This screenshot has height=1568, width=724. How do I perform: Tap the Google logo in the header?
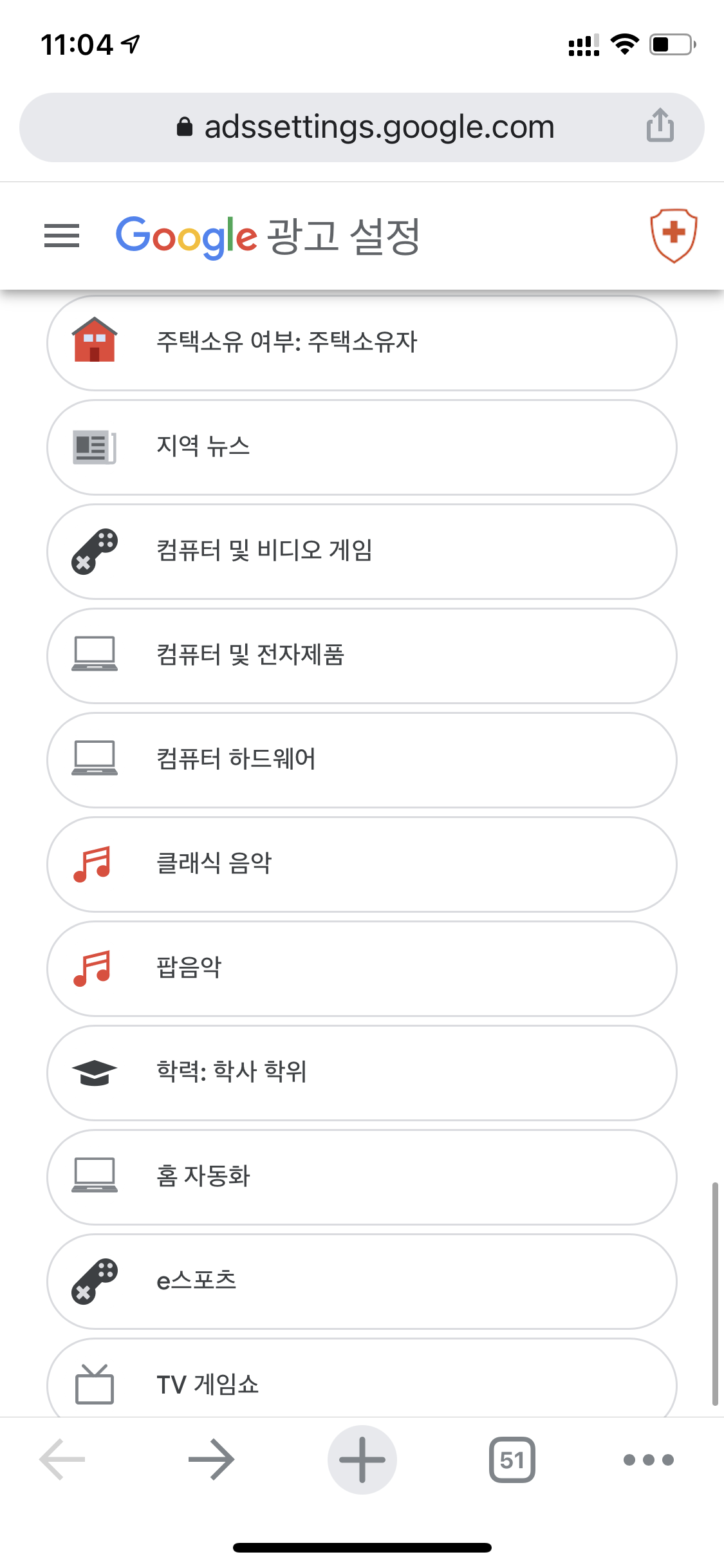coord(187,237)
